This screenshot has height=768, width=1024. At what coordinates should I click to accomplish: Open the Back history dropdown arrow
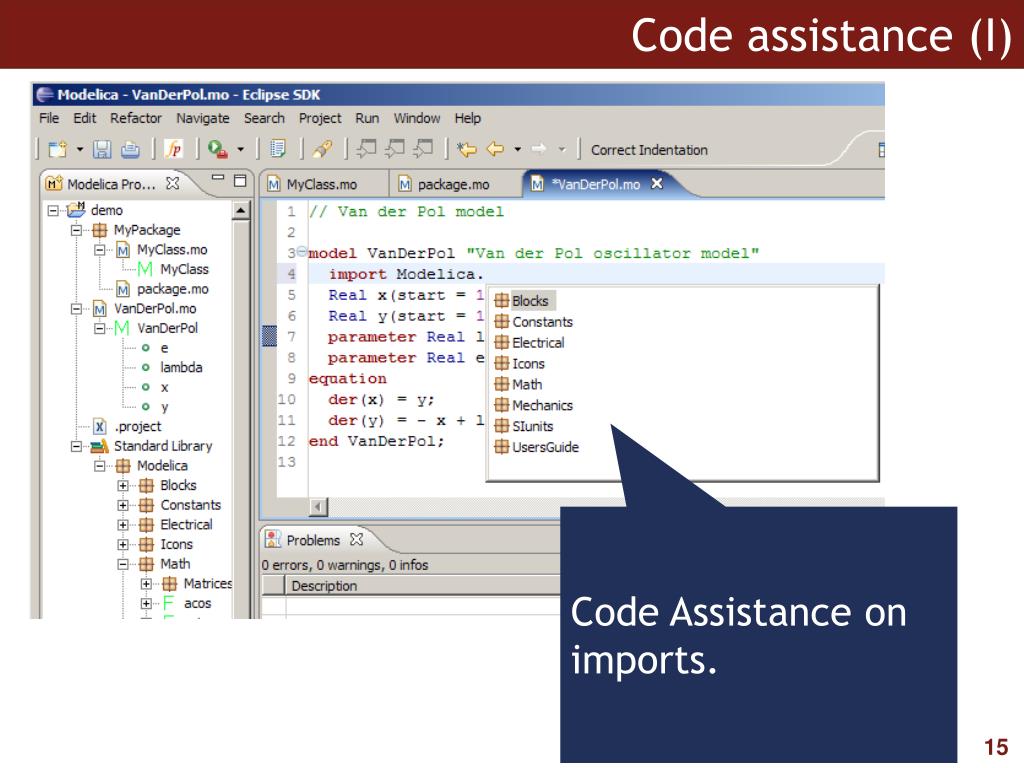(x=517, y=150)
